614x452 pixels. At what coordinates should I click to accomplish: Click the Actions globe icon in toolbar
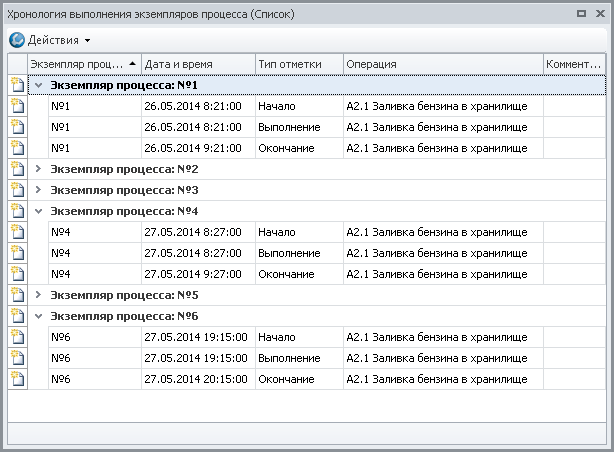tap(17, 40)
